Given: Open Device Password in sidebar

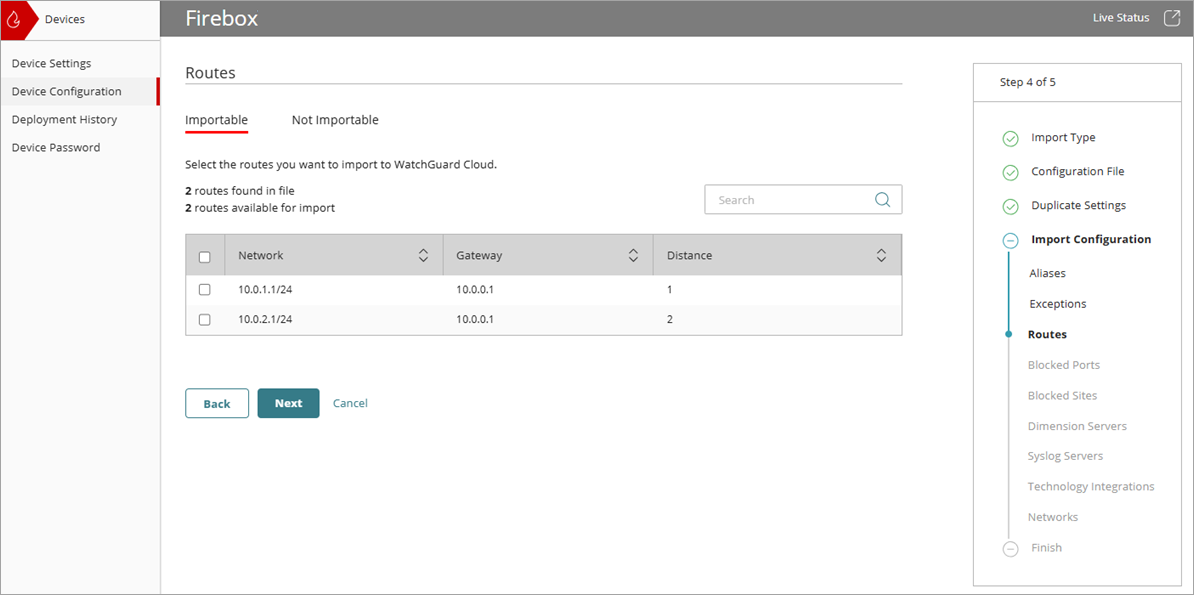Looking at the screenshot, I should pos(56,148).
